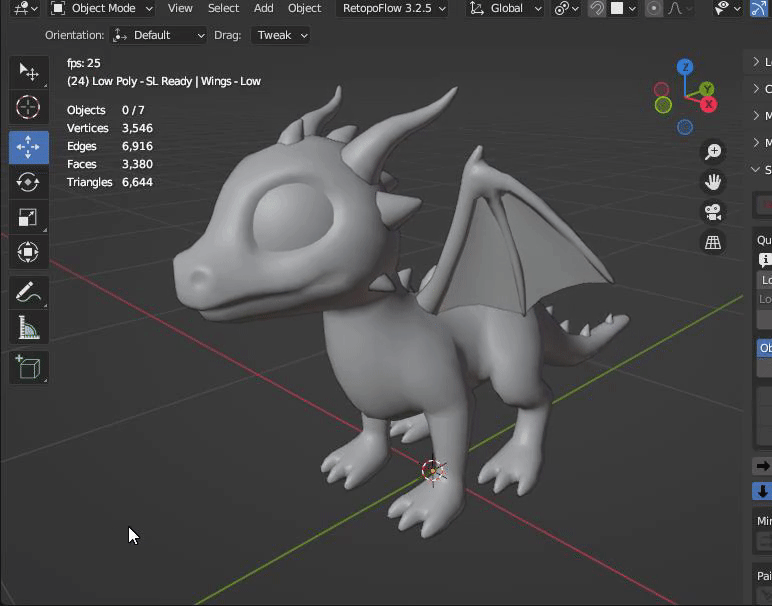Open the Add menu

click(x=263, y=8)
